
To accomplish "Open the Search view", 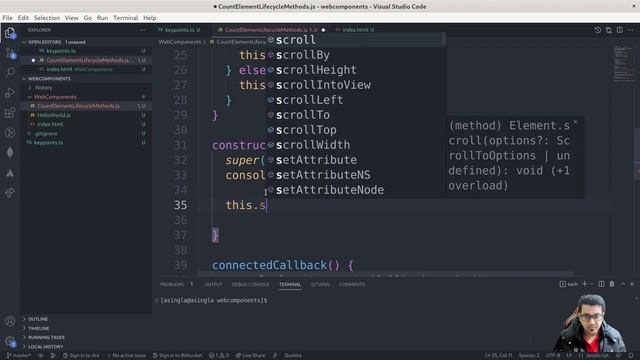I will pos(10,73).
